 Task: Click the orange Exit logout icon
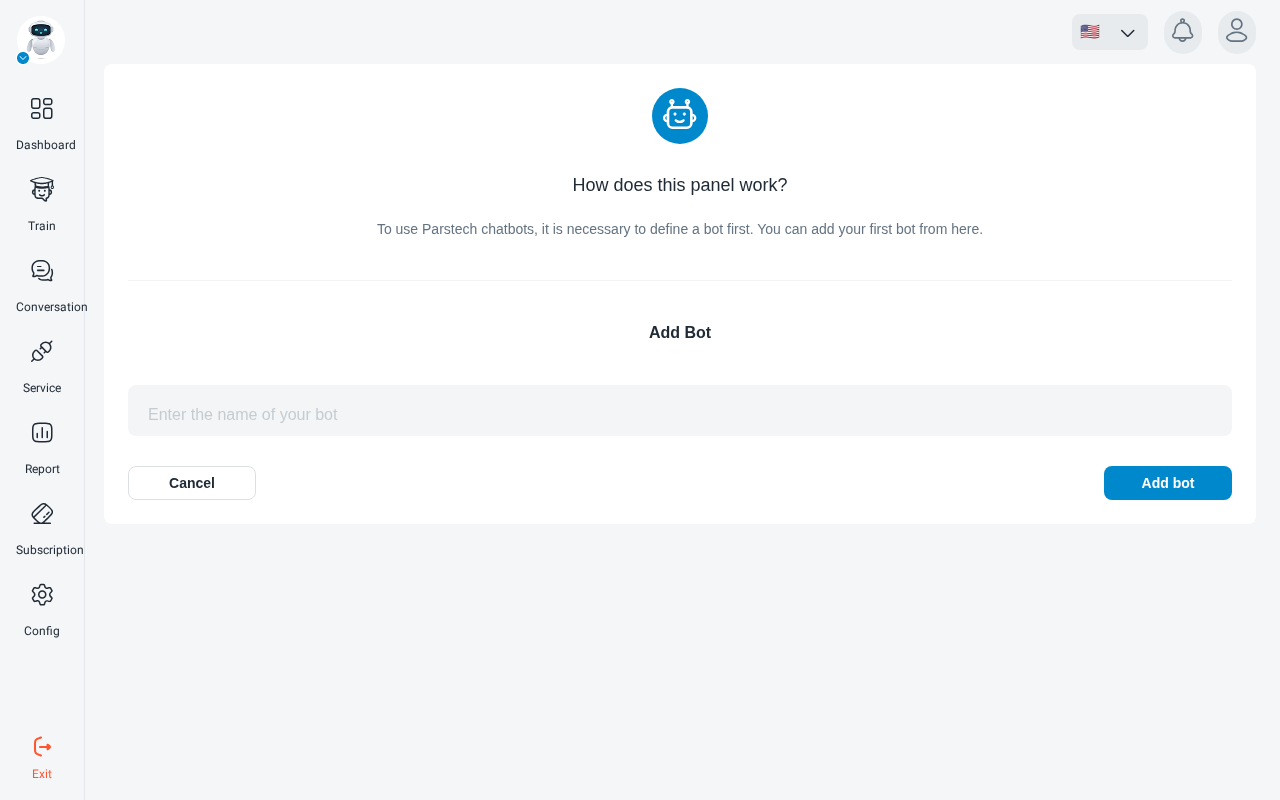point(42,747)
